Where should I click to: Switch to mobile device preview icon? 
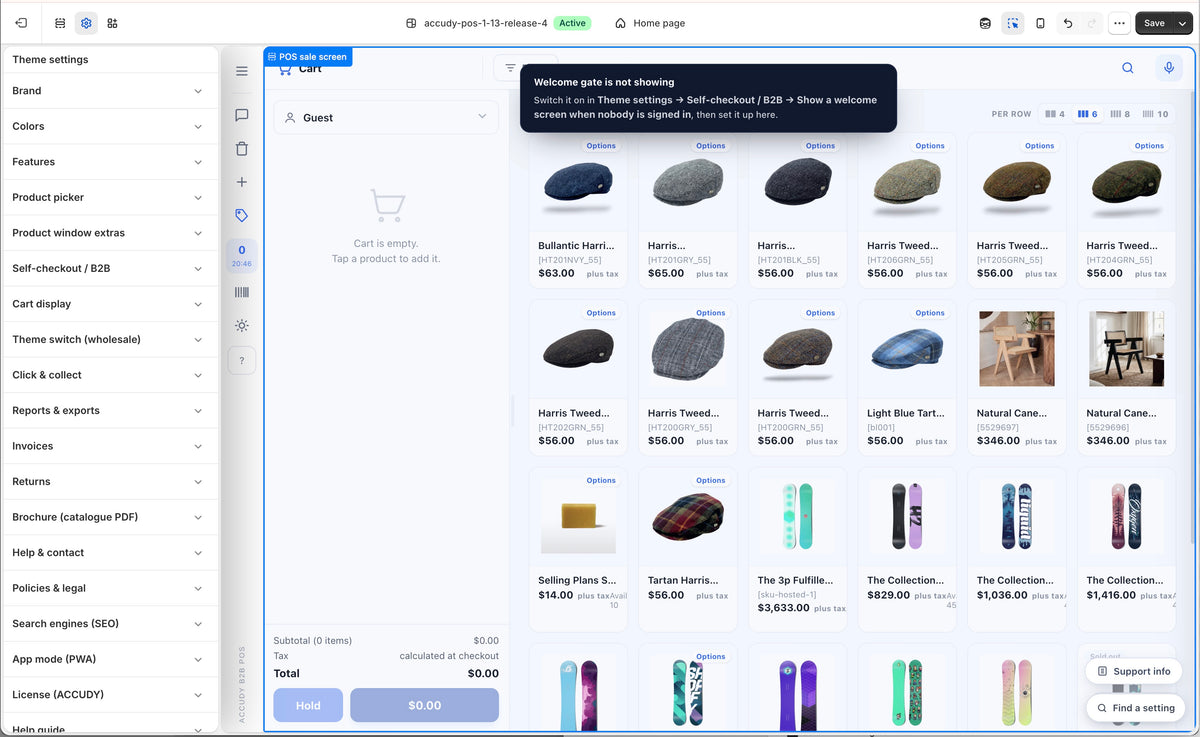pyautogui.click(x=1040, y=23)
